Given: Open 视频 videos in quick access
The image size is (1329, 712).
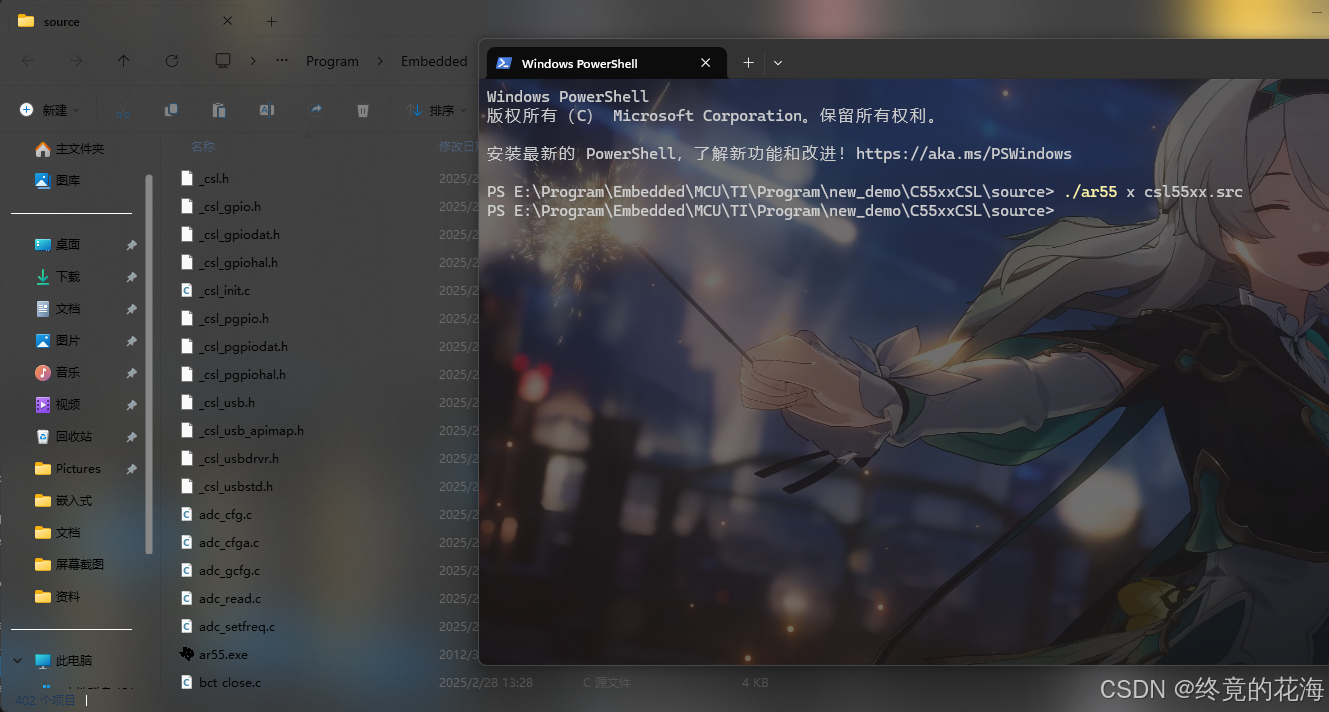Looking at the screenshot, I should click(x=58, y=404).
